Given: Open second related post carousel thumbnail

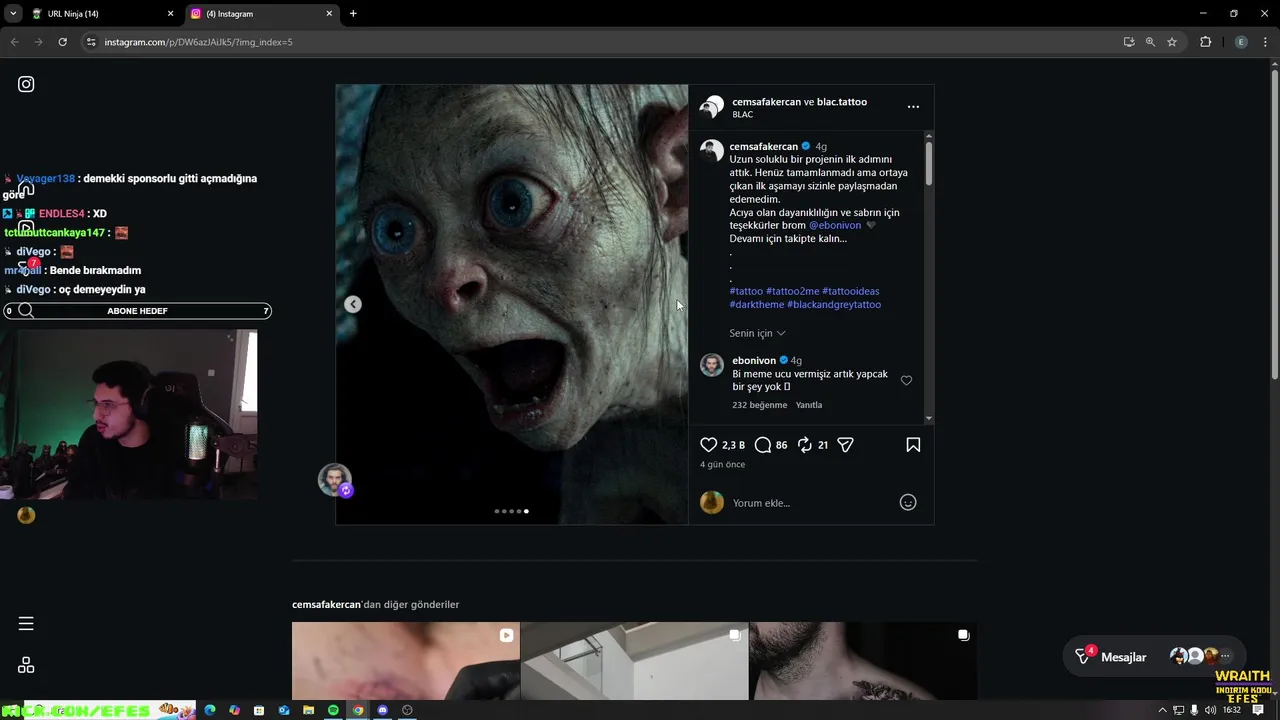Looking at the screenshot, I should 634,661.
